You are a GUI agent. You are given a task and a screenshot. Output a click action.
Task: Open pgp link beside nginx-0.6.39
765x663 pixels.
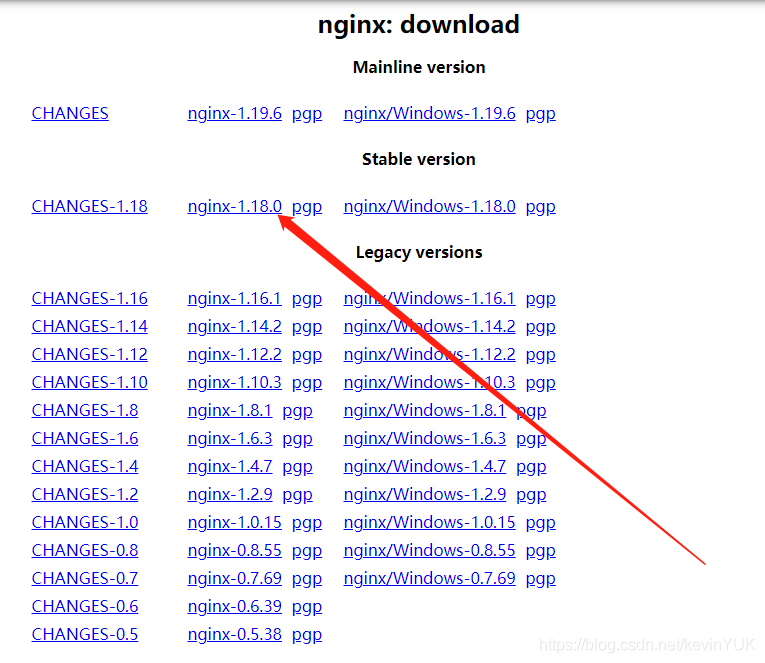(x=307, y=607)
